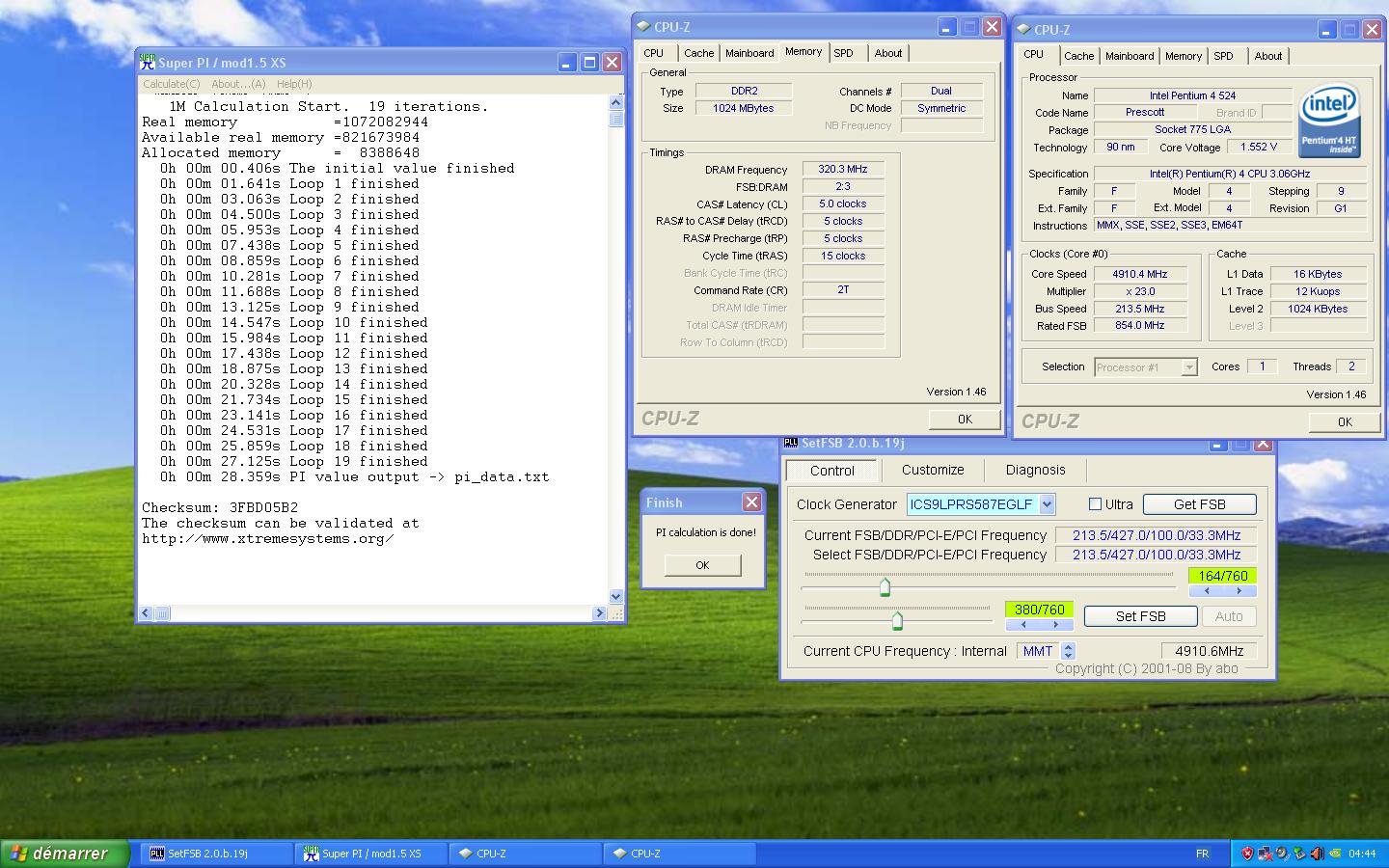Increase 164/760 value with right arrow
This screenshot has height=868, width=1389.
1239,591
